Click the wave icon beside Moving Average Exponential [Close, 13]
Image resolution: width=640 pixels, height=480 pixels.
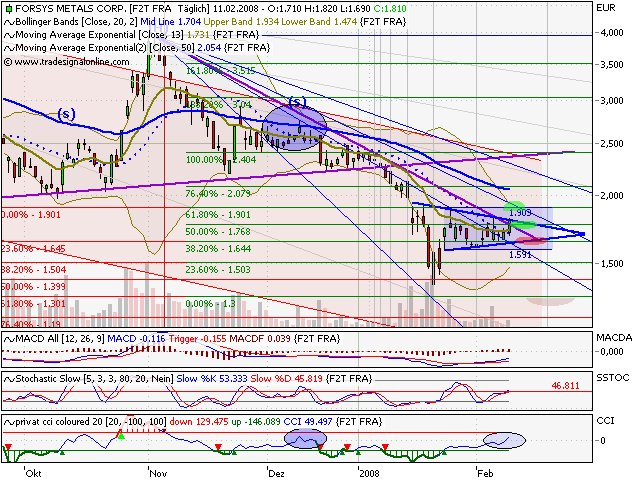click(9, 35)
